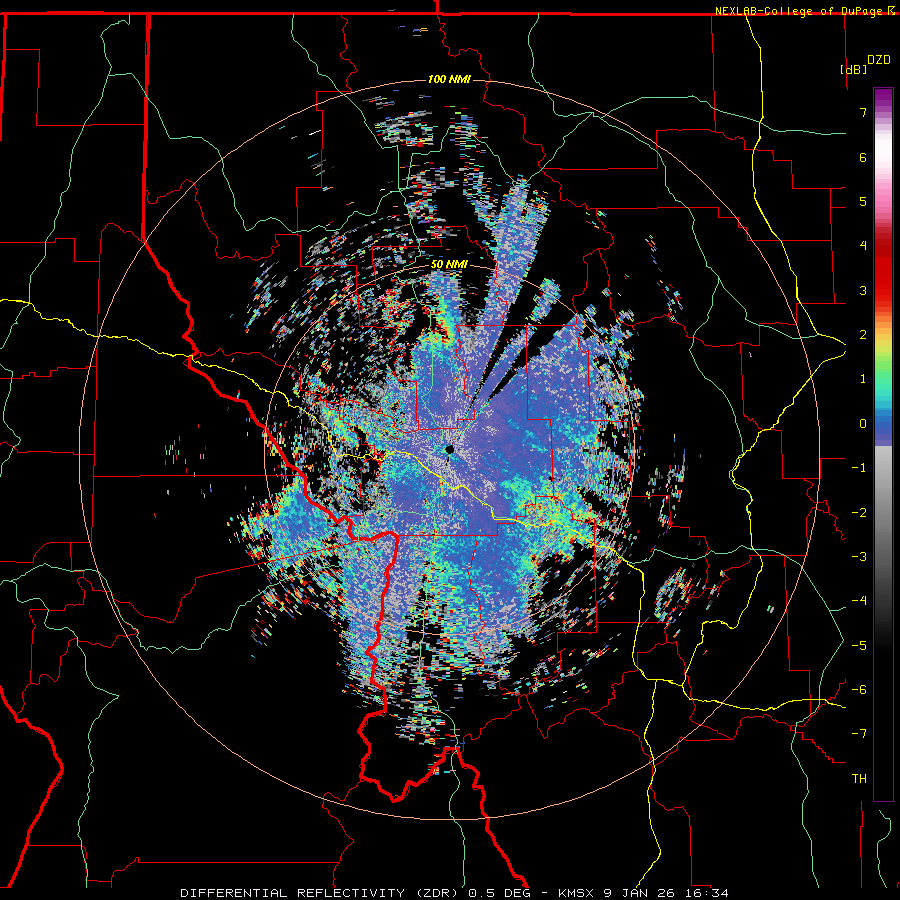Click the "-2" tick label on the scale

859,513
